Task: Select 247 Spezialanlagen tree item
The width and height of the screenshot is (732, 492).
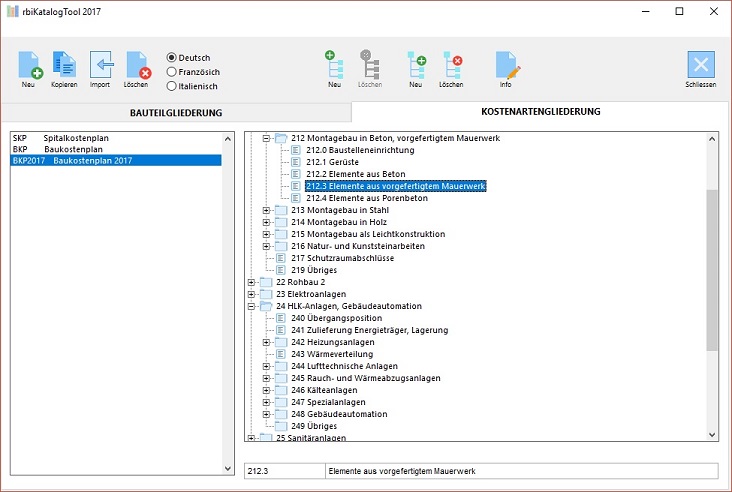Action: [328, 402]
